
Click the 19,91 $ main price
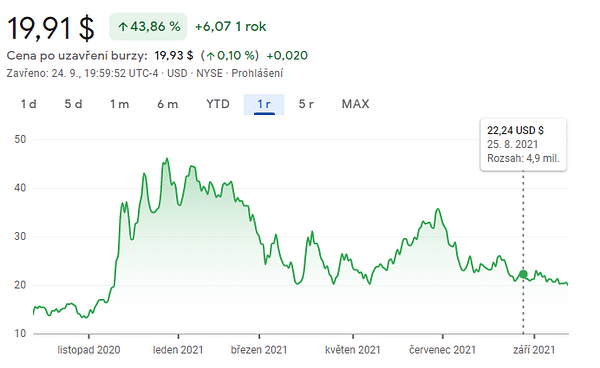tap(51, 28)
